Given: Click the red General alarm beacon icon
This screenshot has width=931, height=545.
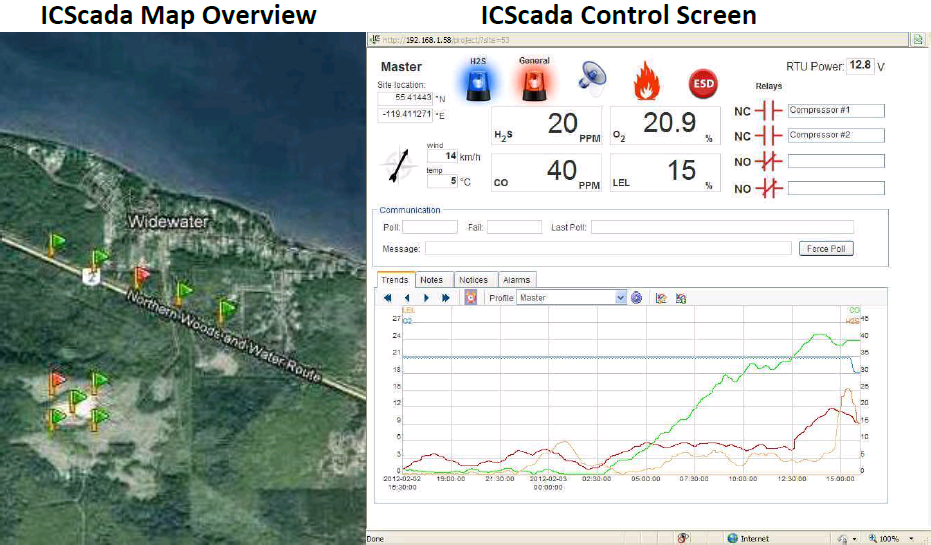Looking at the screenshot, I should click(534, 84).
